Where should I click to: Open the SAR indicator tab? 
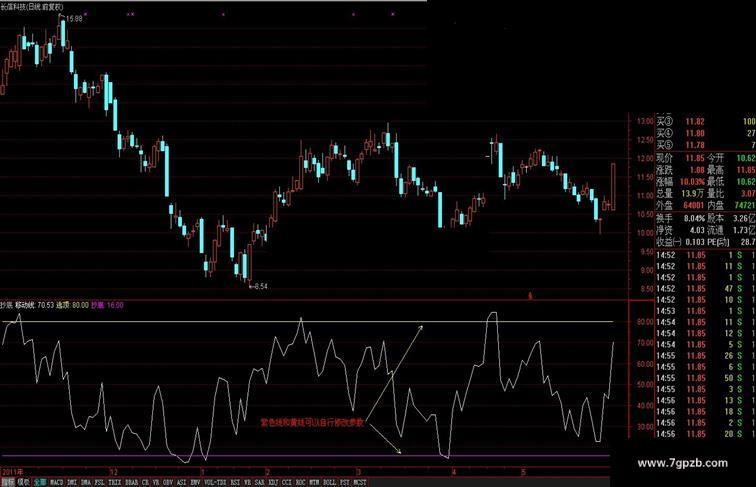point(259,482)
